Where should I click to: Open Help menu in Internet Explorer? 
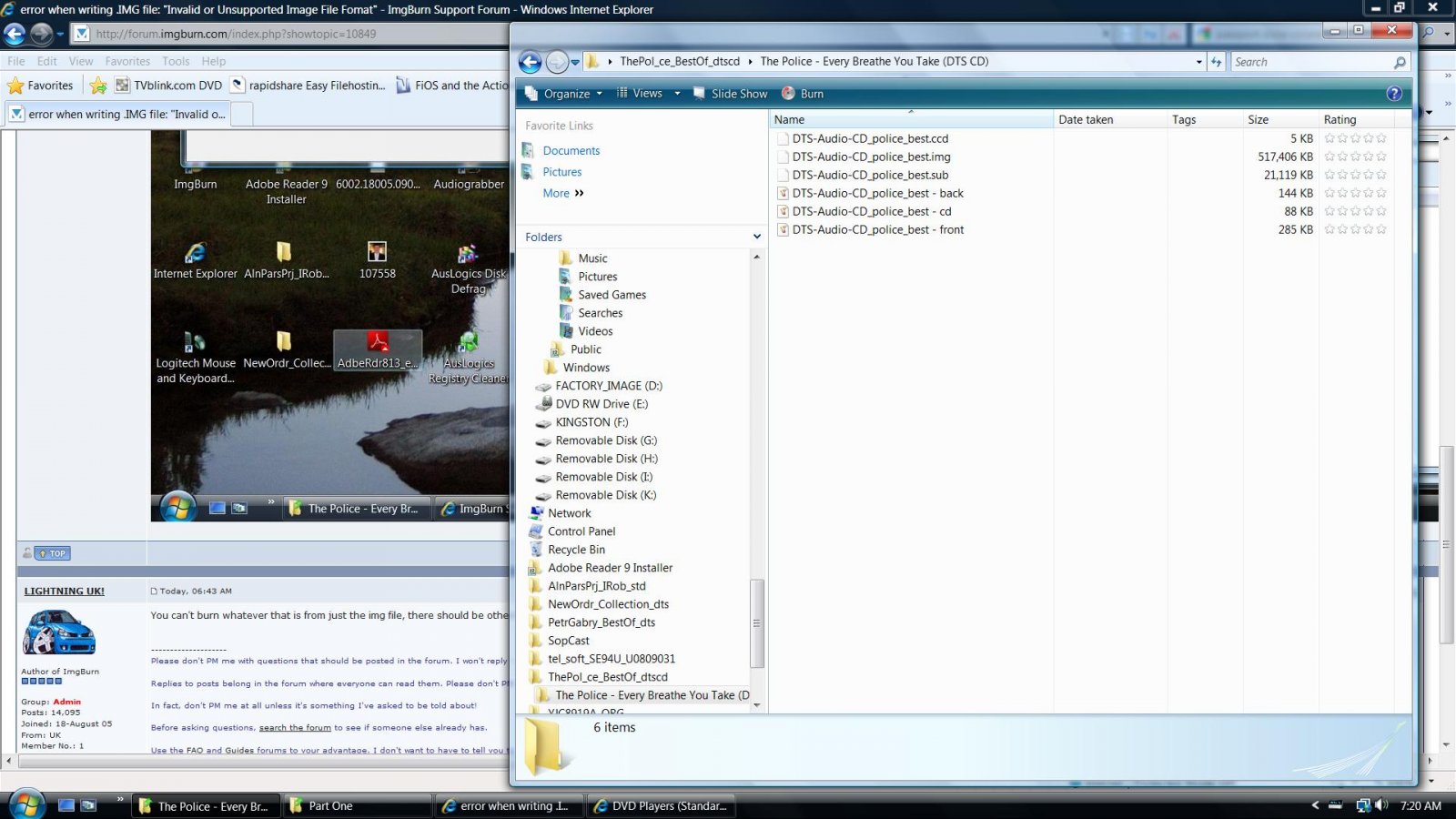(214, 61)
